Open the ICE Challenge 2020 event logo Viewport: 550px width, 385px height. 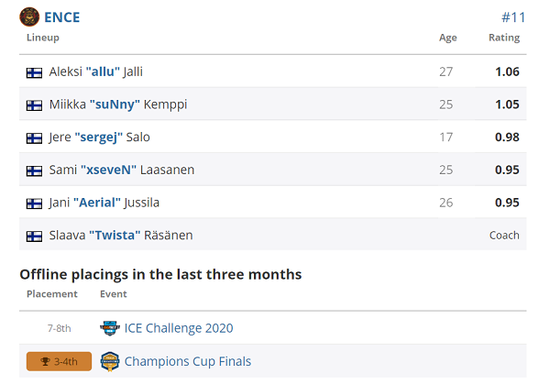110,328
